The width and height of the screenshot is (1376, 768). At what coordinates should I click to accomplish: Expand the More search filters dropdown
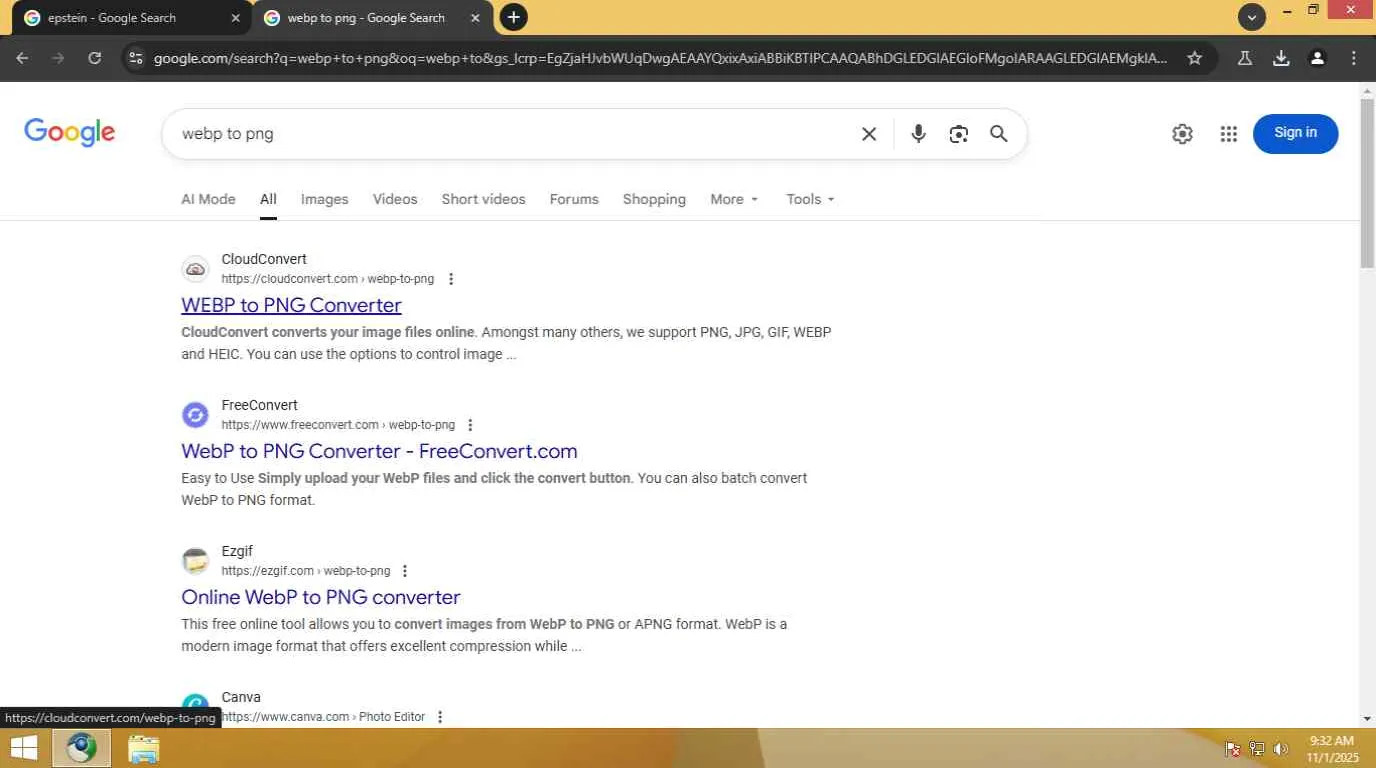[734, 199]
